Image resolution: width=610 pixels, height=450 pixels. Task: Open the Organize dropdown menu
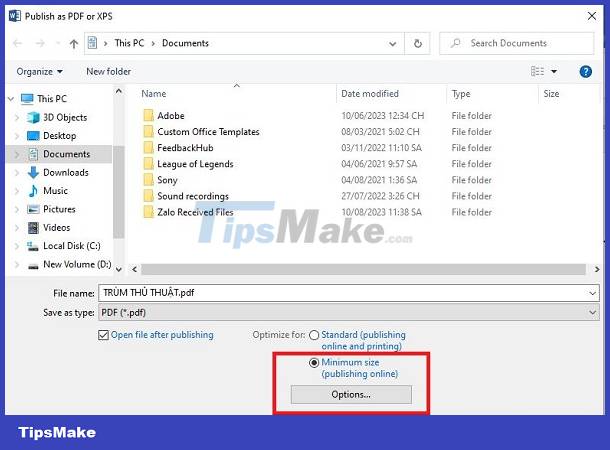(39, 72)
